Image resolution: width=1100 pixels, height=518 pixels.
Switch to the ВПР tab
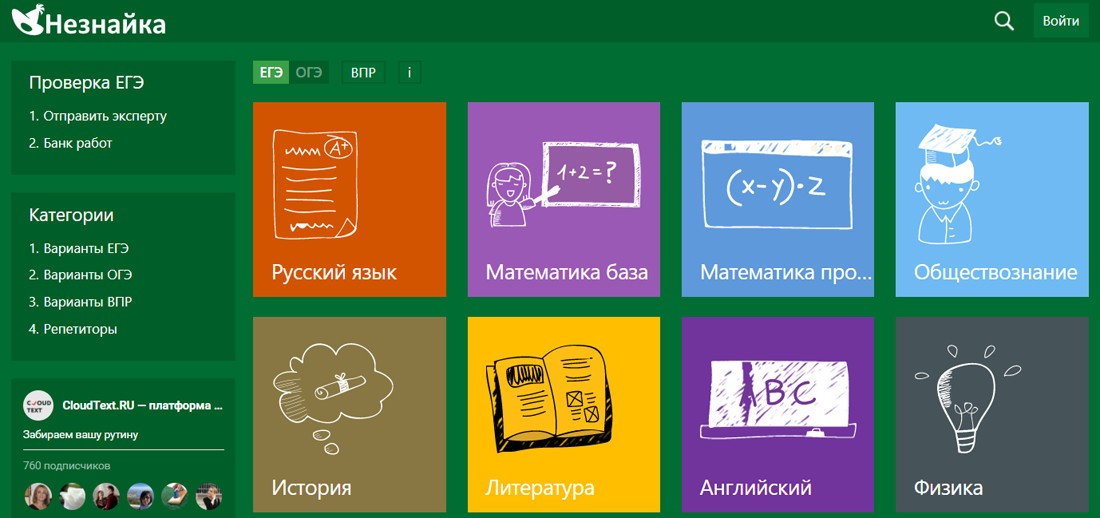pyautogui.click(x=363, y=73)
